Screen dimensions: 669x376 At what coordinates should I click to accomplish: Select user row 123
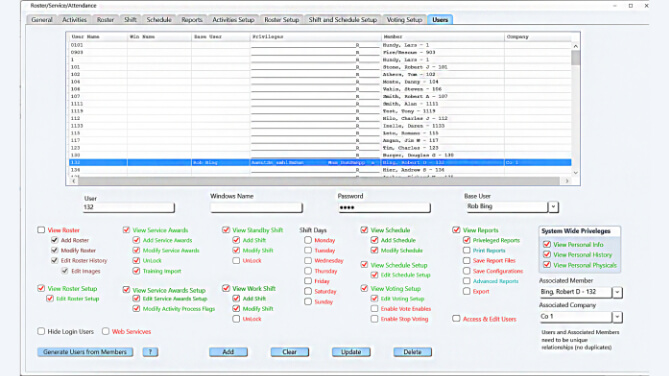pyautogui.click(x=320, y=148)
